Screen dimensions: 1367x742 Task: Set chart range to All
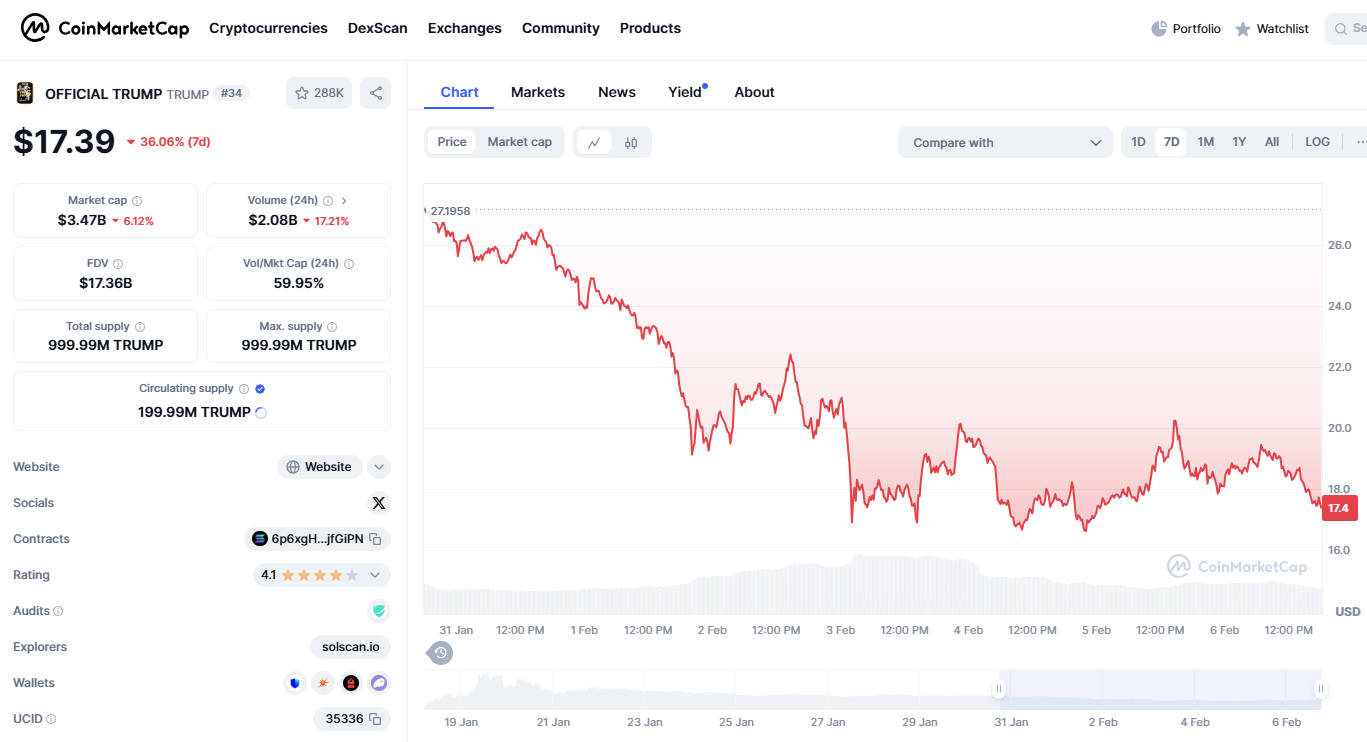1272,142
